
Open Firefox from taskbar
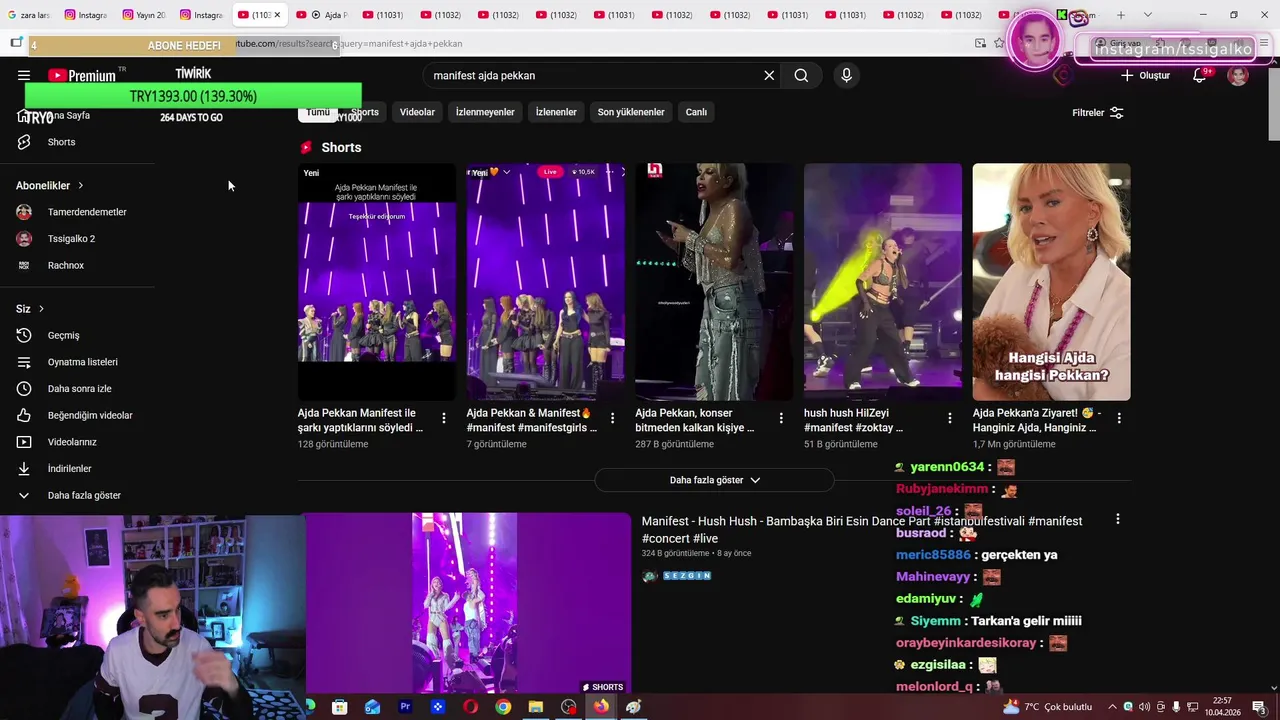click(x=601, y=707)
